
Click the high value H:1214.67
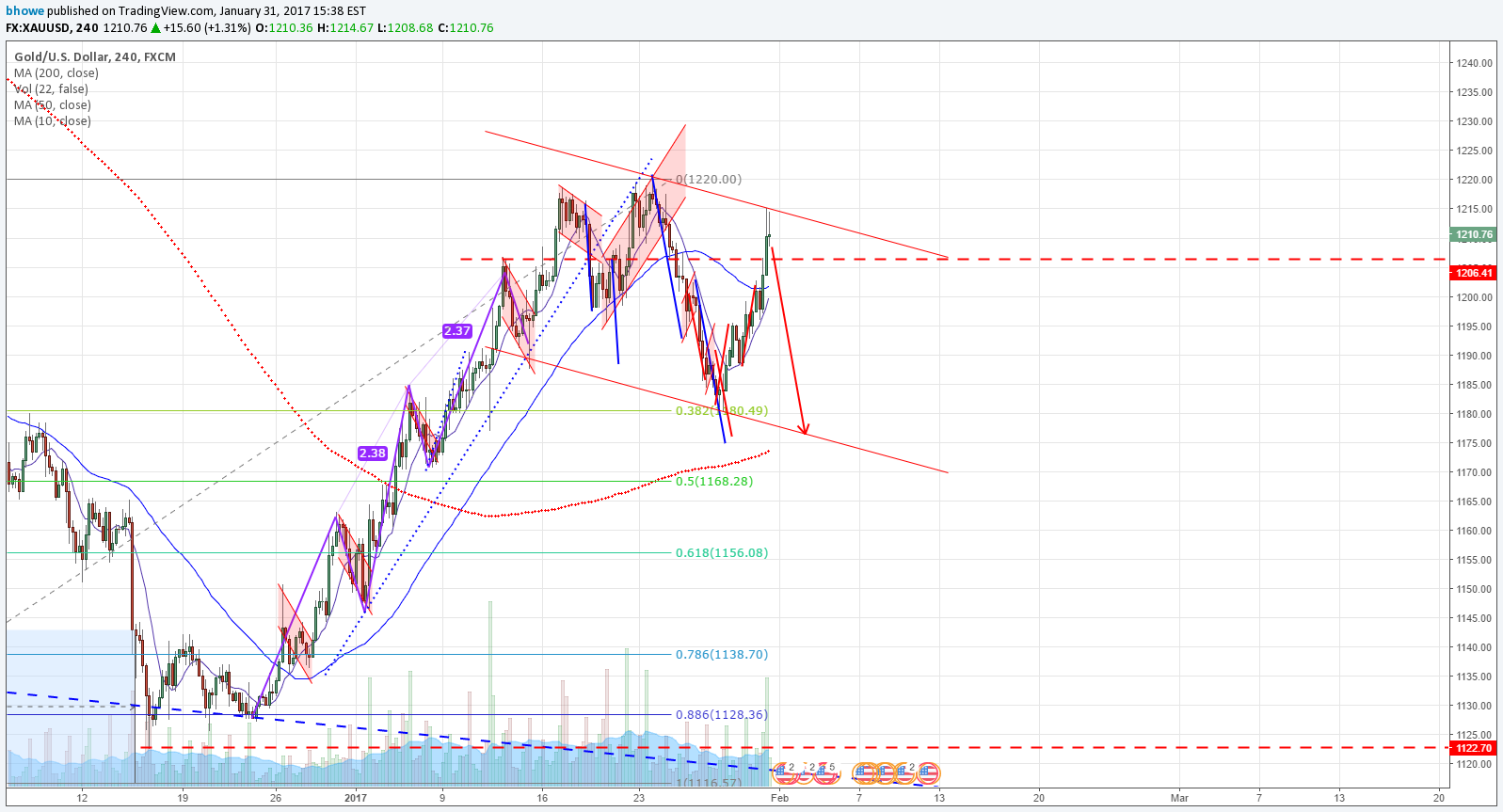345,28
